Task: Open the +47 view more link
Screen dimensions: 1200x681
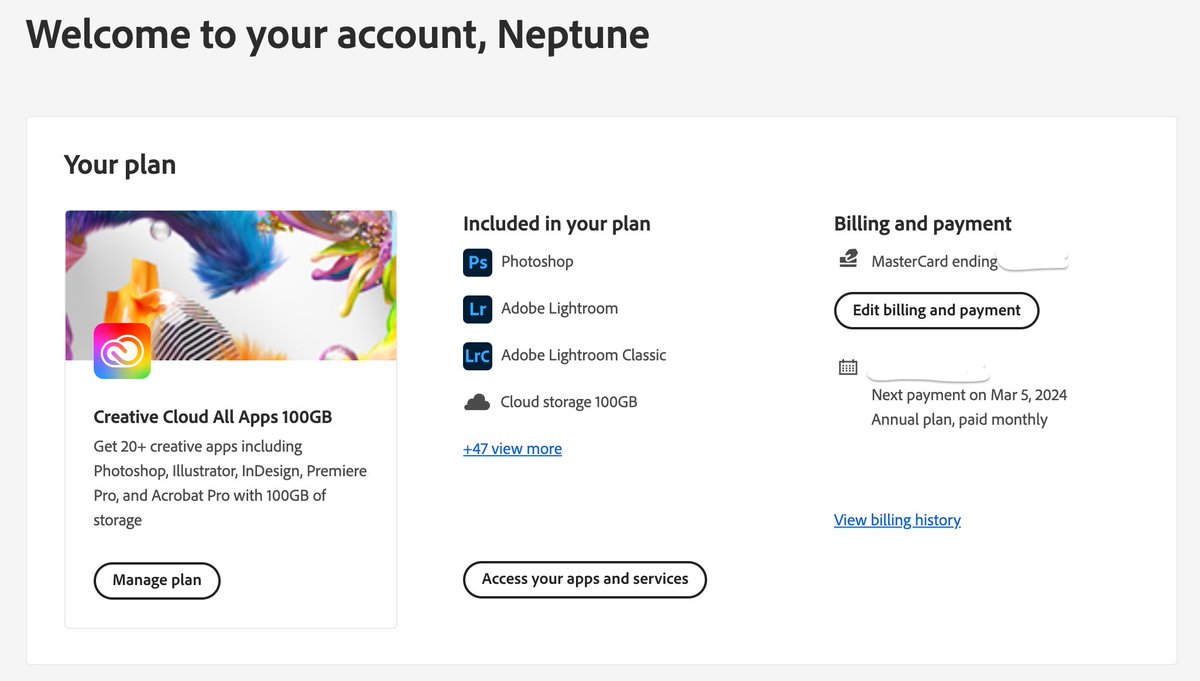Action: coord(513,449)
